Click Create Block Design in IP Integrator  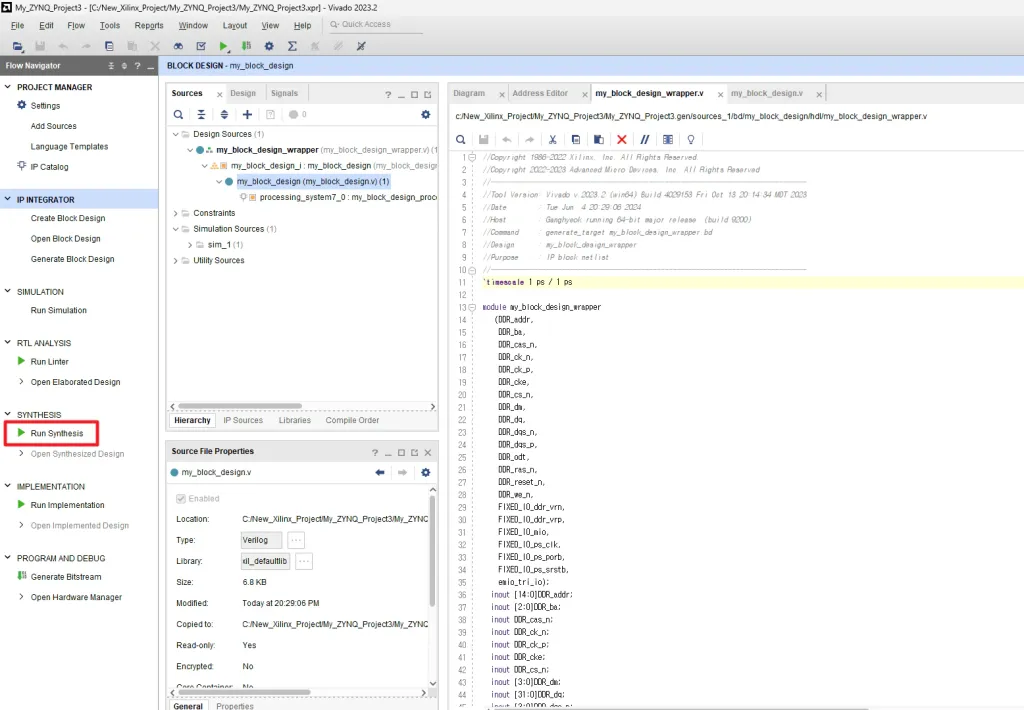tap(67, 218)
